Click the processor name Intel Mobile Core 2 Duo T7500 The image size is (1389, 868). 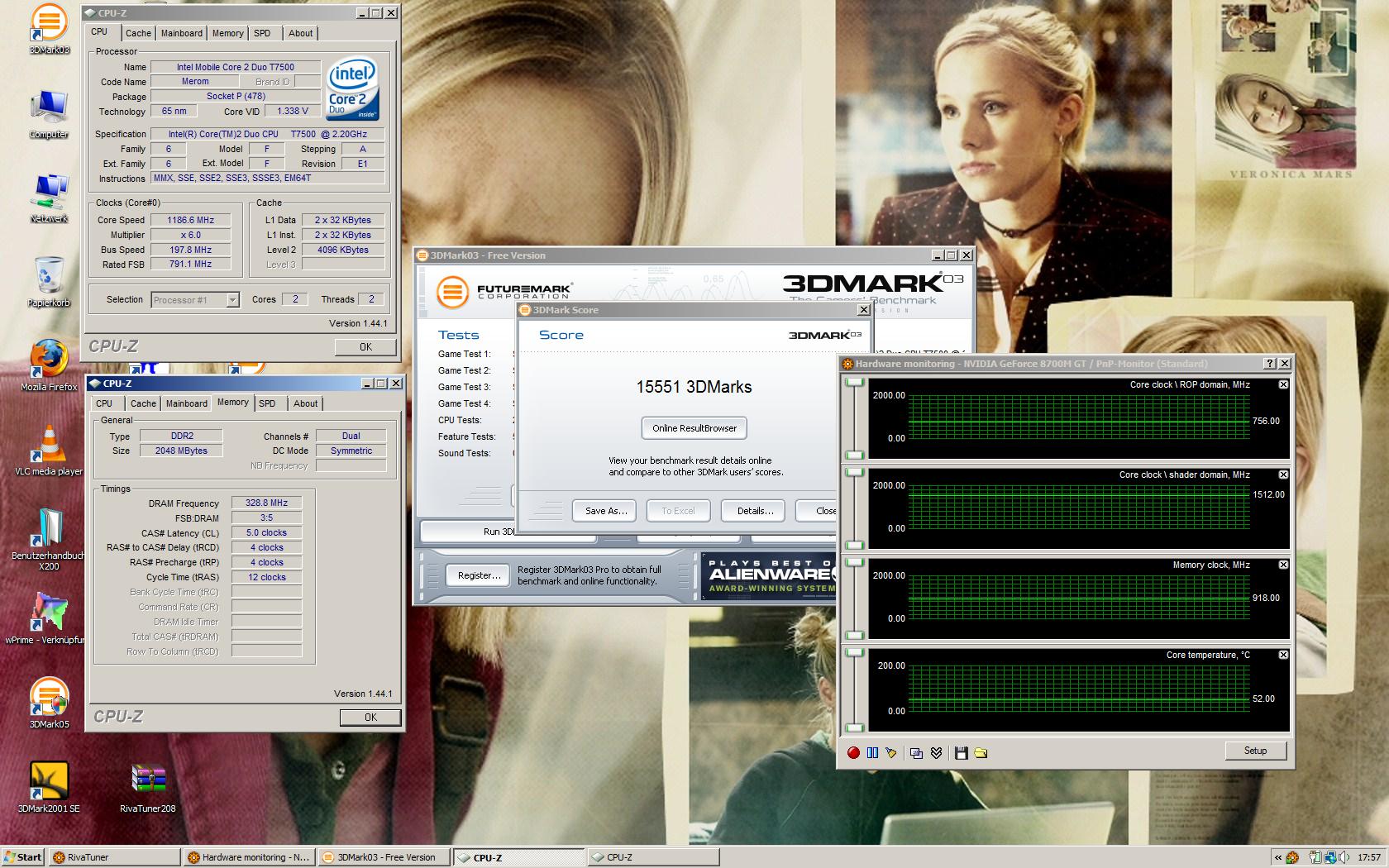coord(236,67)
